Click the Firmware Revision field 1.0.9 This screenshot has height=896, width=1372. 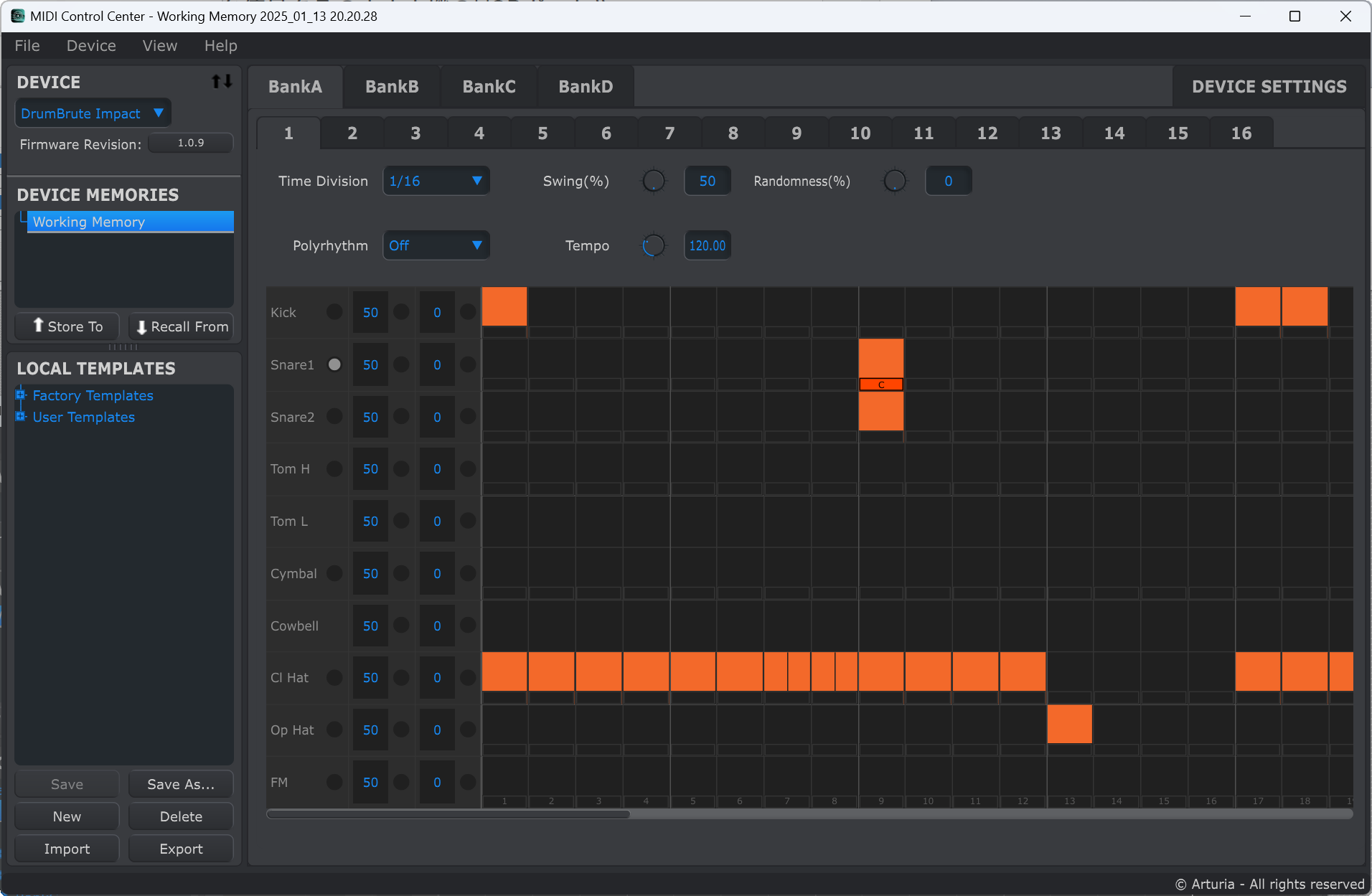[191, 143]
